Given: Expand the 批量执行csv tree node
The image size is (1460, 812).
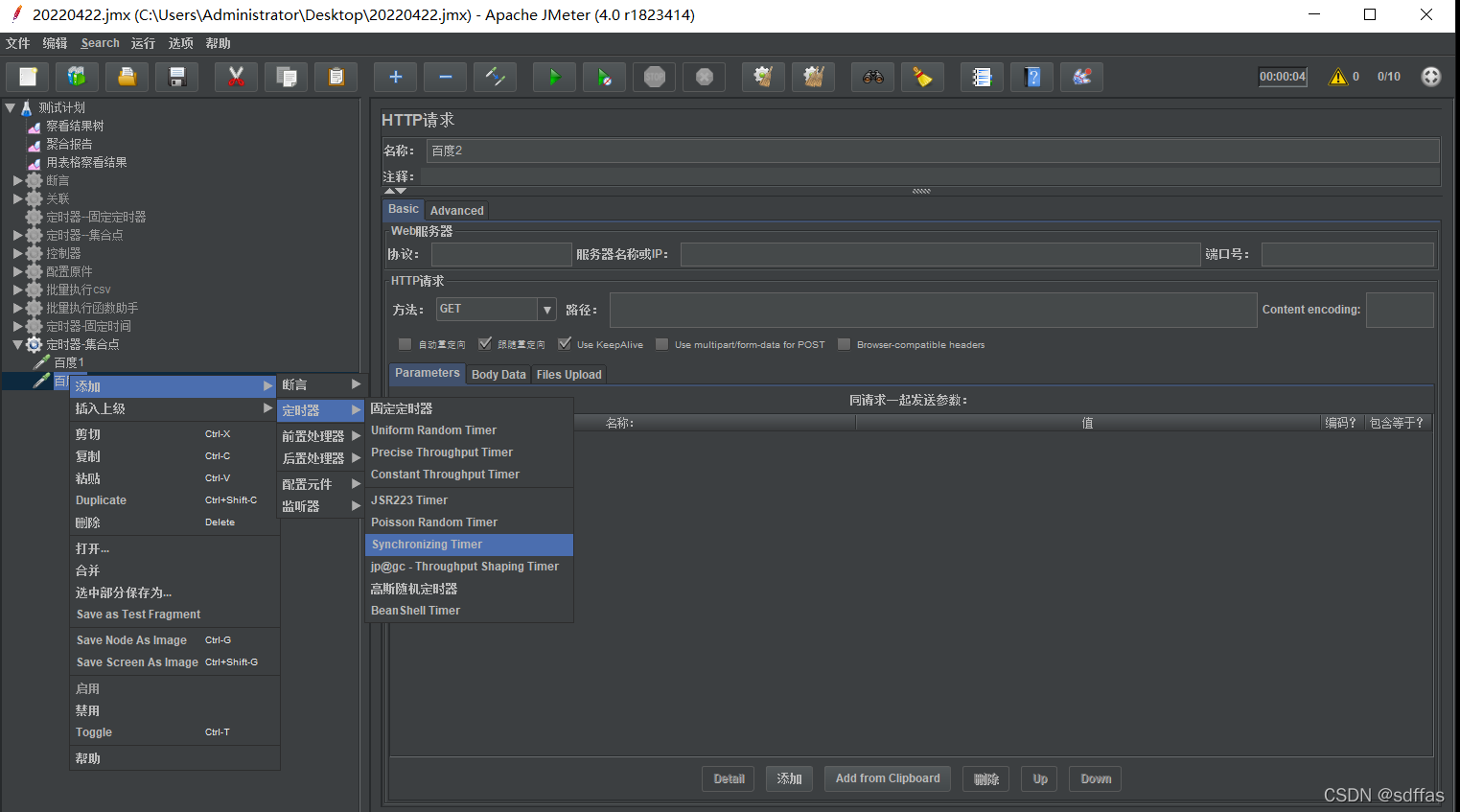Looking at the screenshot, I should pyautogui.click(x=17, y=290).
